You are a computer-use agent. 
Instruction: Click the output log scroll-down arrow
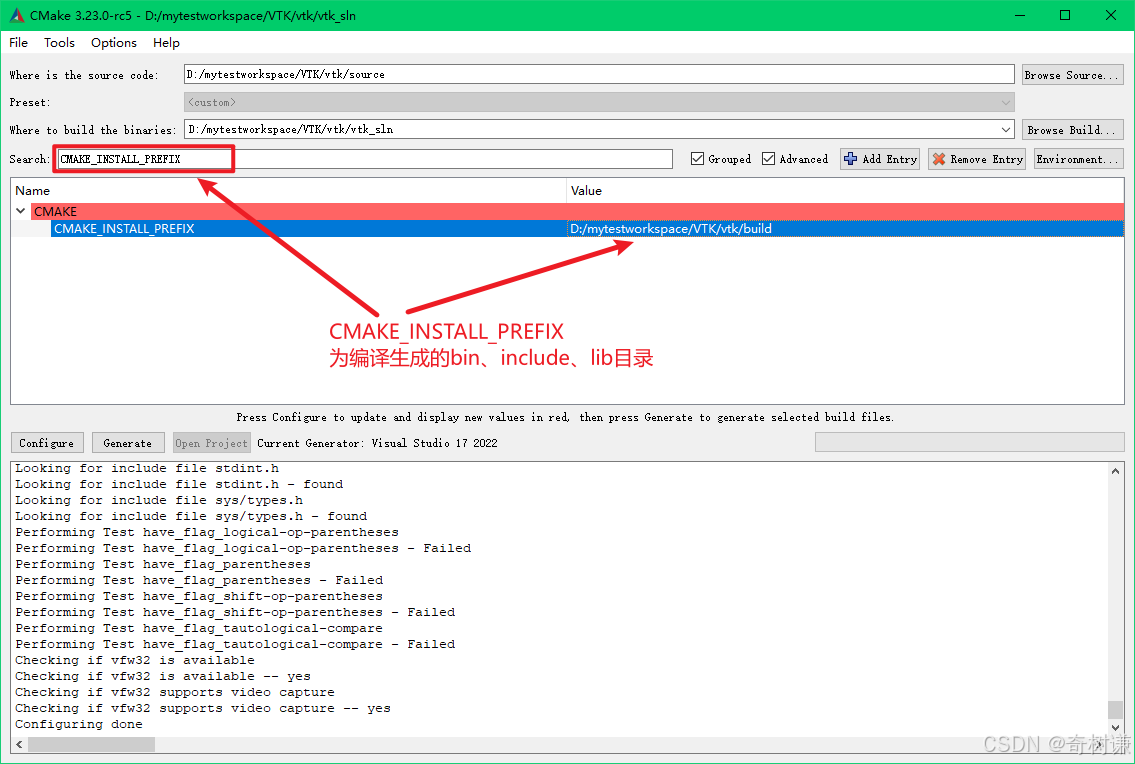tap(1115, 728)
